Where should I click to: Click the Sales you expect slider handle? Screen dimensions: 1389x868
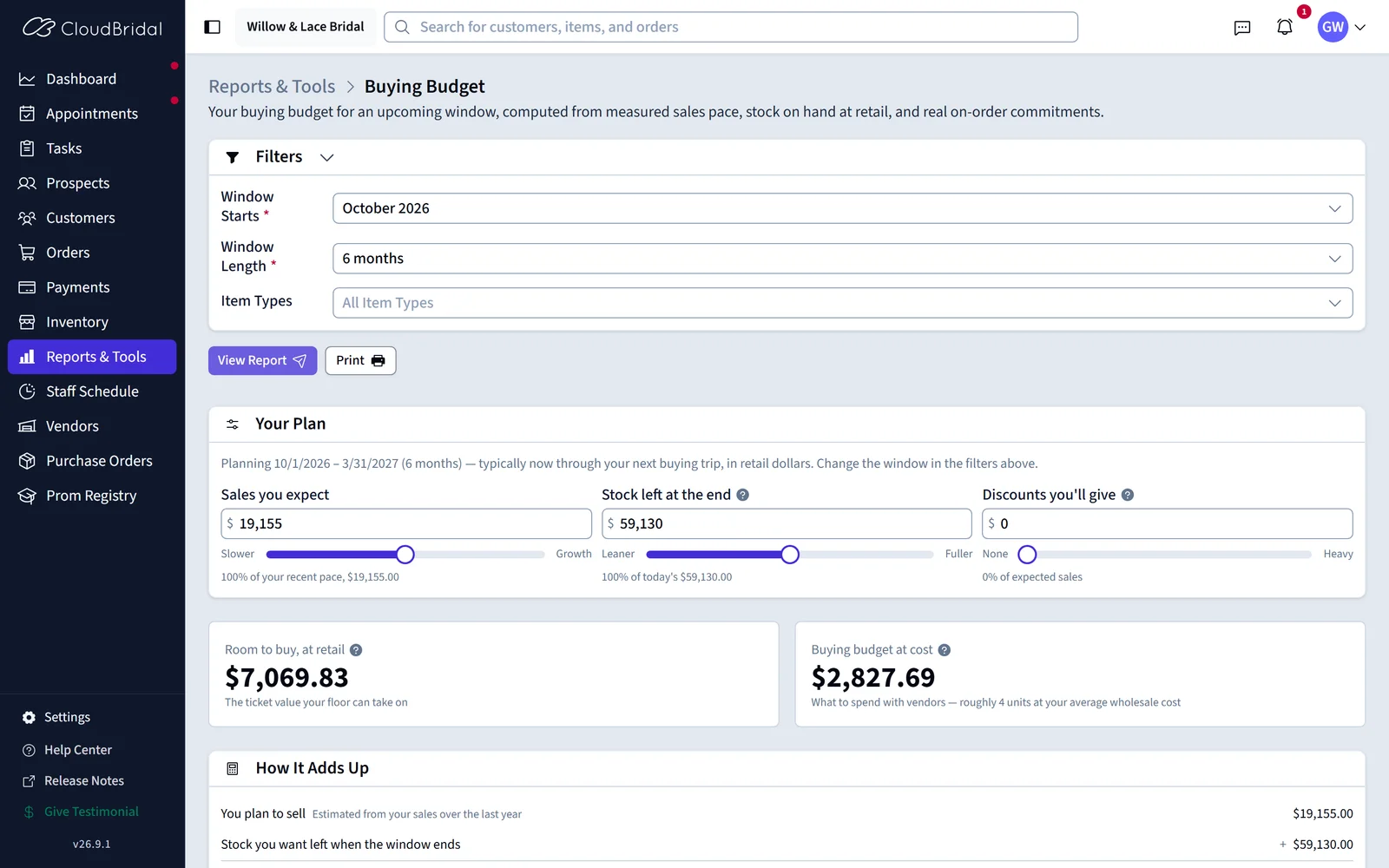pos(405,555)
